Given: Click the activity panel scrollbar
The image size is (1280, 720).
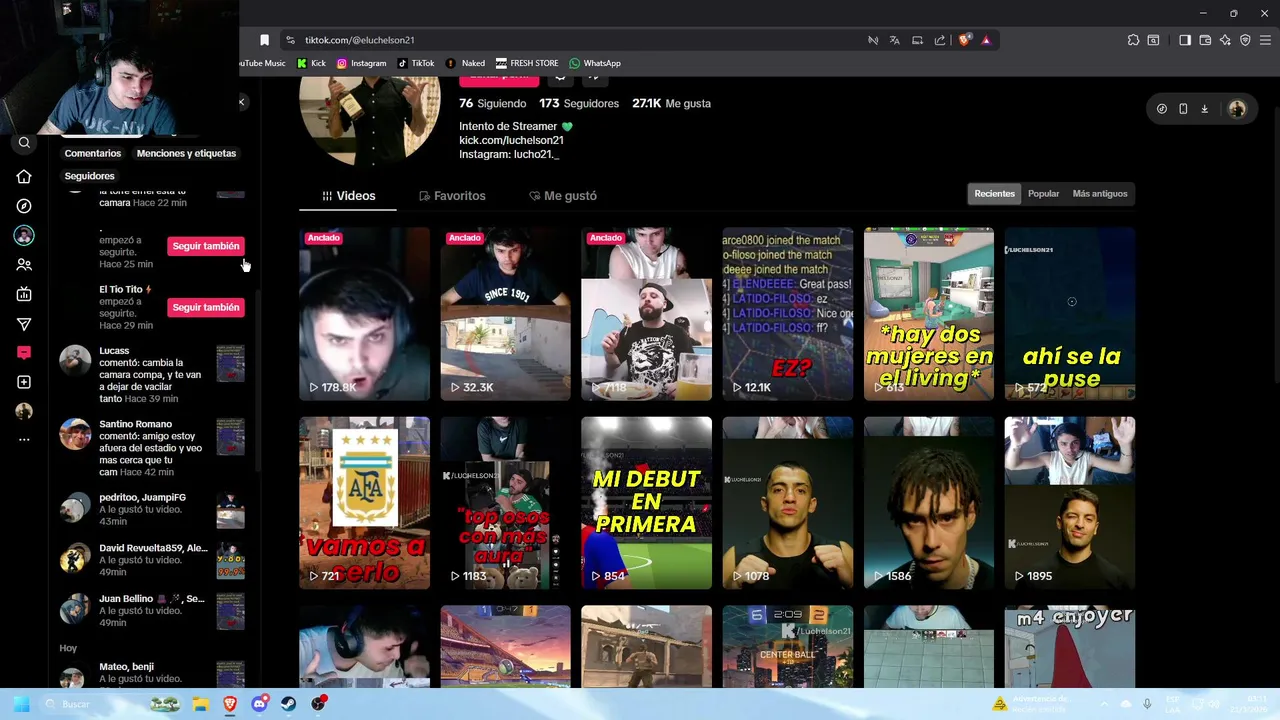Looking at the screenshot, I should (x=259, y=380).
